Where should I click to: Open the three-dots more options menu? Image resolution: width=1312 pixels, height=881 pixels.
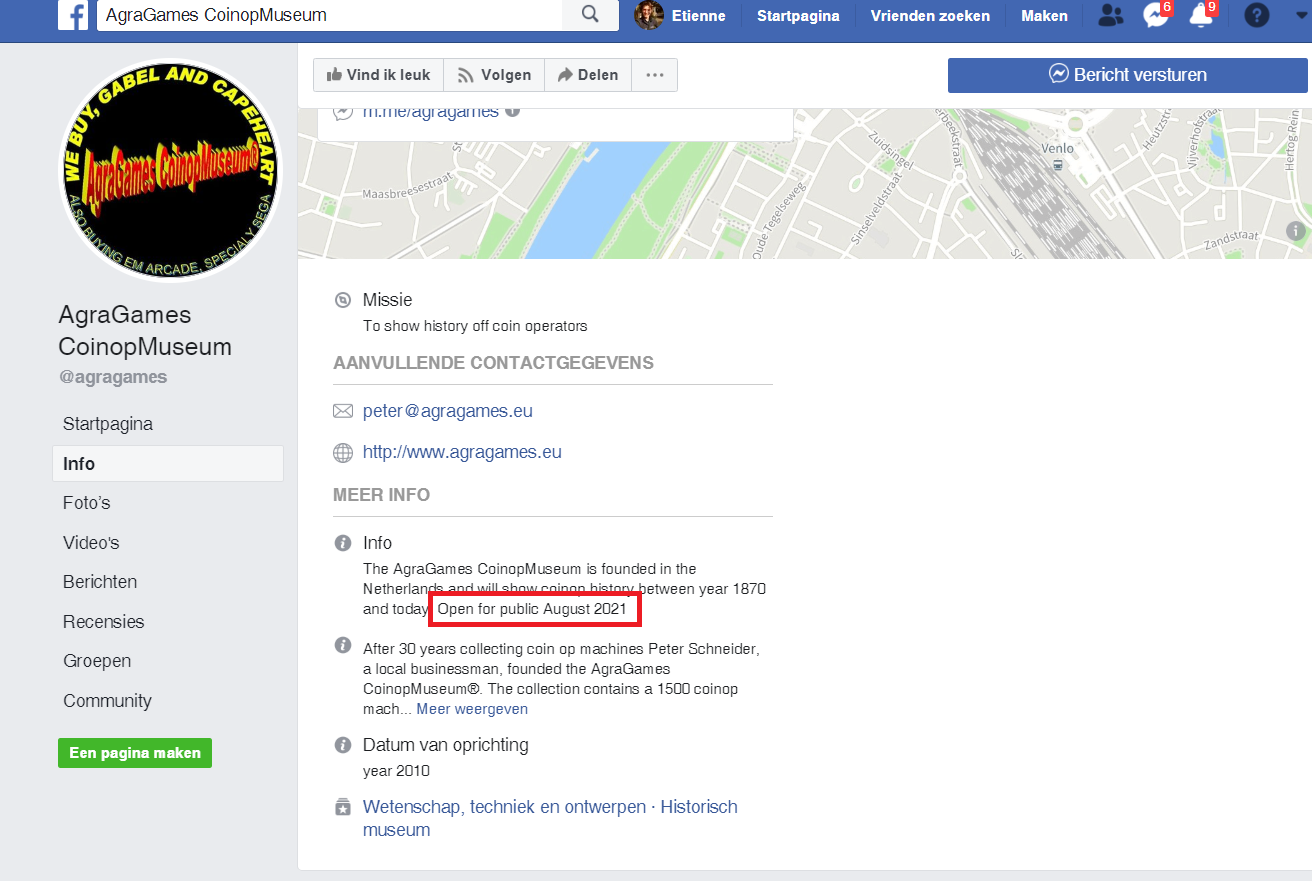(x=655, y=75)
